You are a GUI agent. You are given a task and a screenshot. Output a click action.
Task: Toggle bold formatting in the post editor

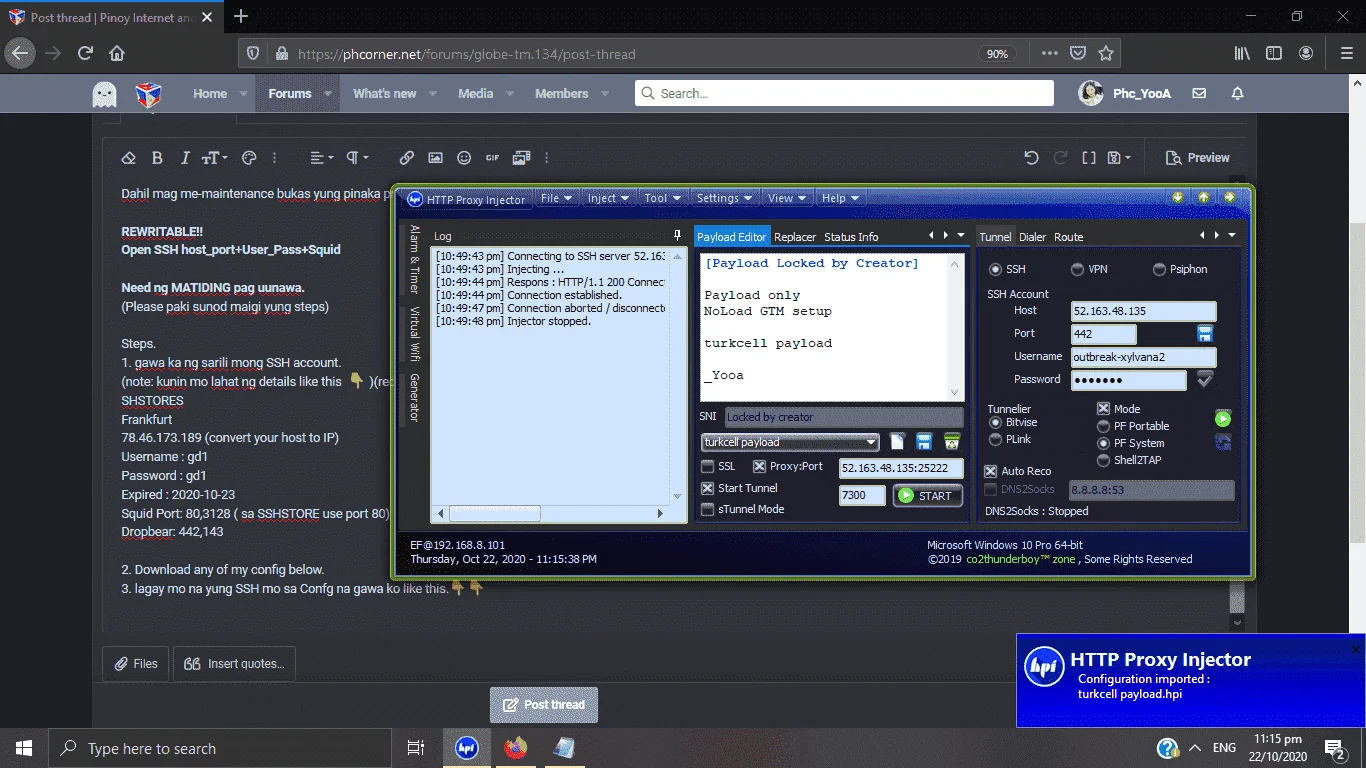point(157,158)
